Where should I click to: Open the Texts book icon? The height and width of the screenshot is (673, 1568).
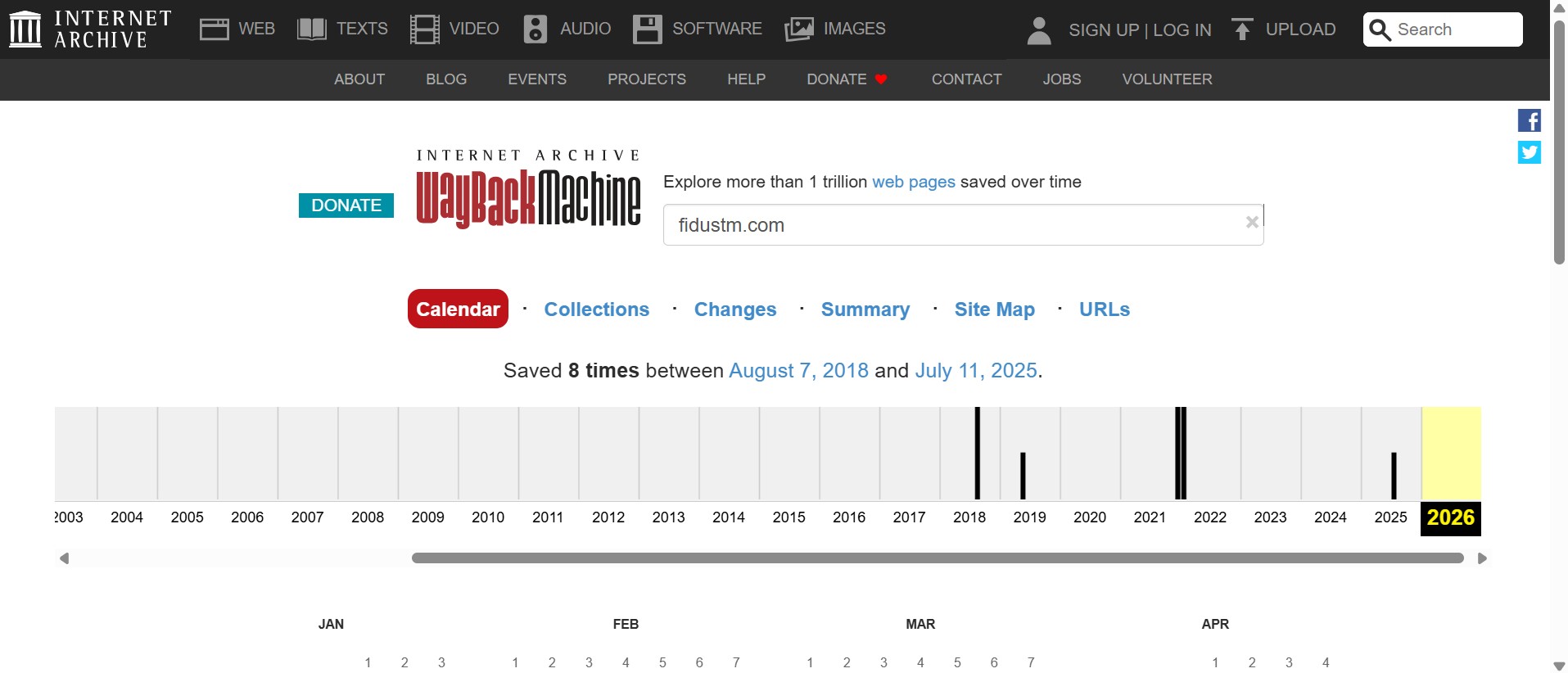click(312, 29)
